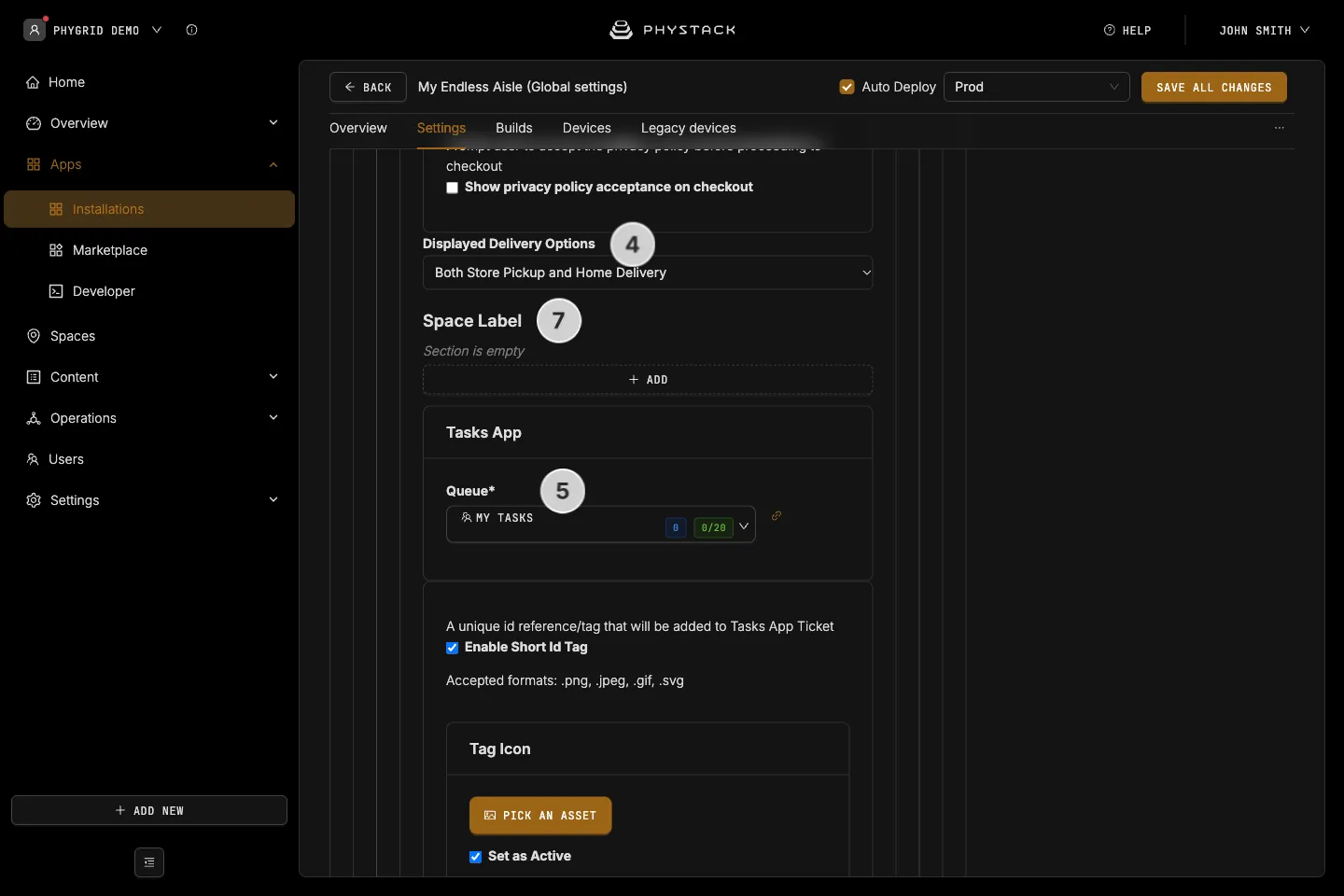Screen dimensions: 1344x896
Task: Click the PhyGrid Demo account avatar icon
Action: pyautogui.click(x=35, y=30)
